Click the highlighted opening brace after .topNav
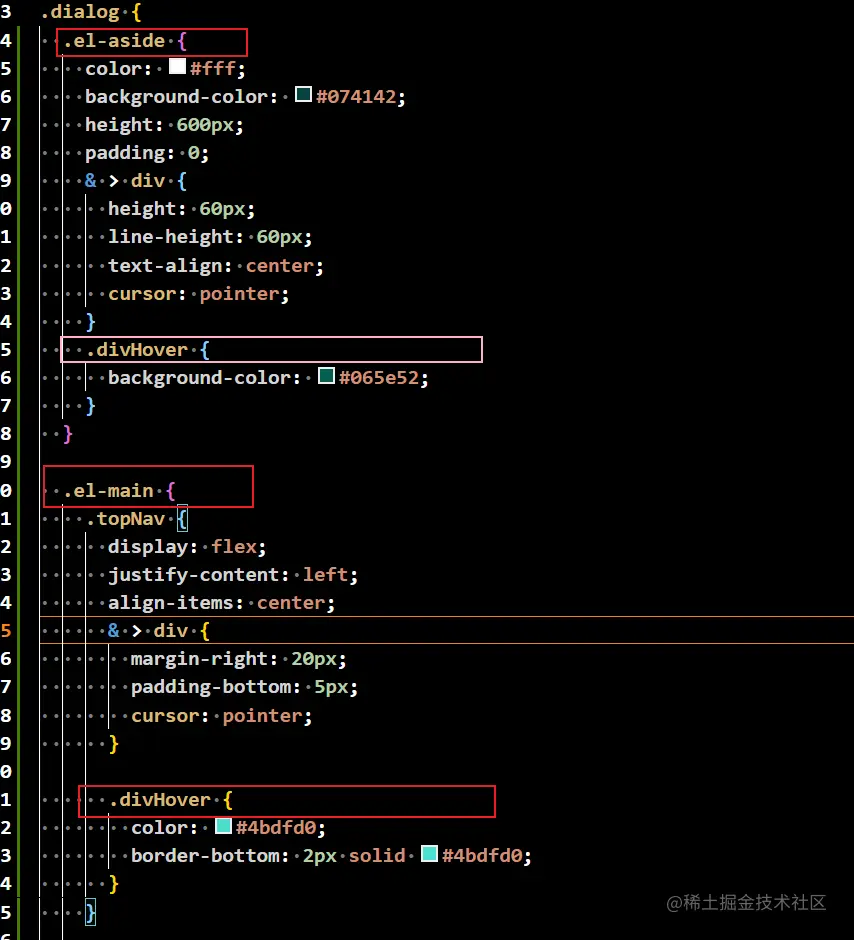Viewport: 854px width, 940px height. pyautogui.click(x=182, y=519)
